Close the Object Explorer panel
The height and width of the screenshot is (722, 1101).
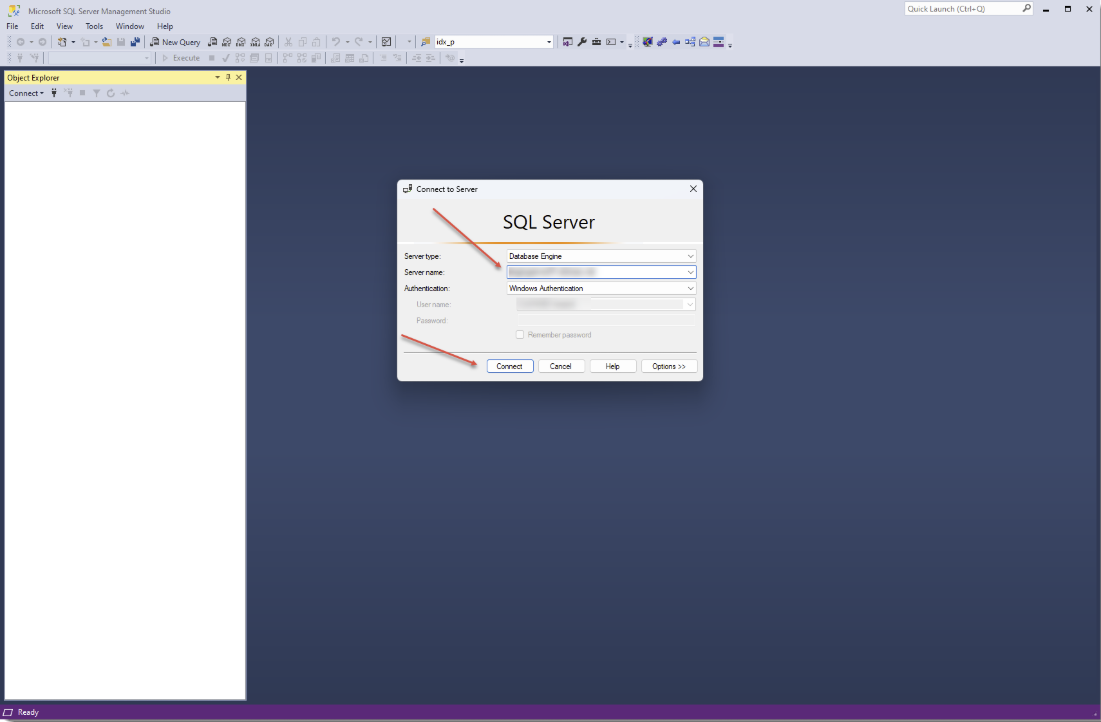239,77
